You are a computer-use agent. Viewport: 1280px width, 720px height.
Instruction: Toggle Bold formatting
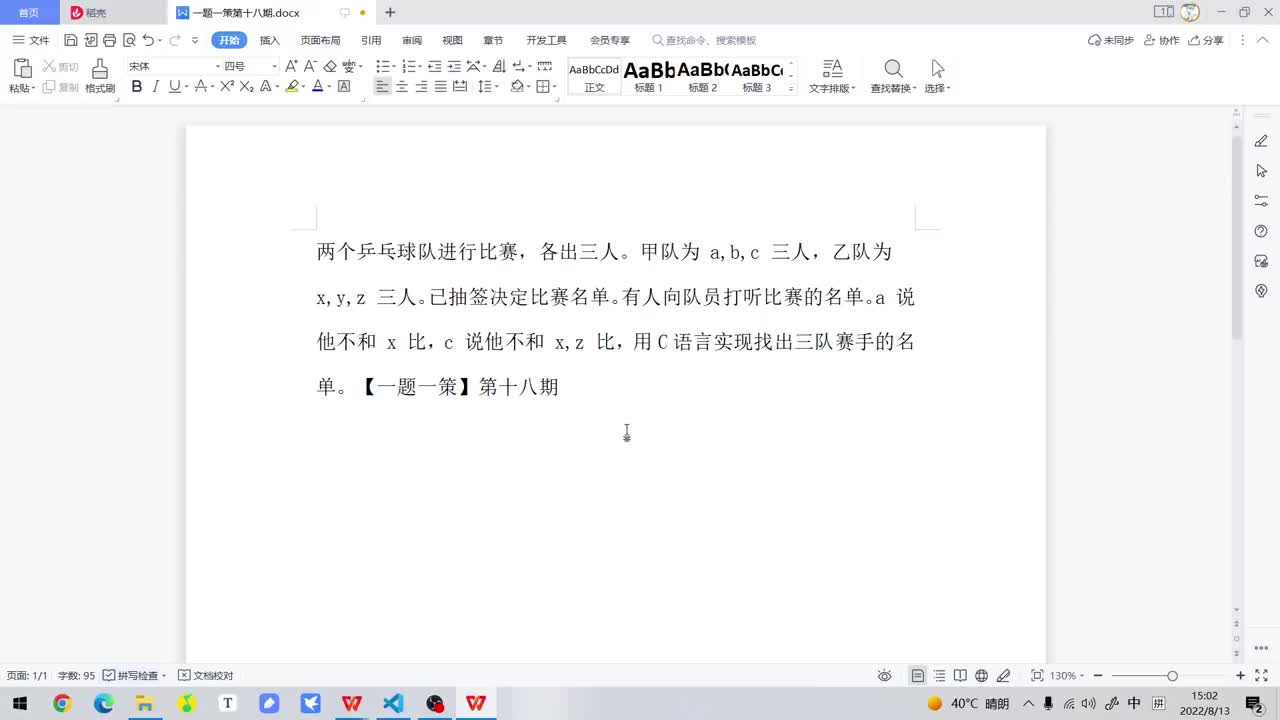[x=137, y=87]
